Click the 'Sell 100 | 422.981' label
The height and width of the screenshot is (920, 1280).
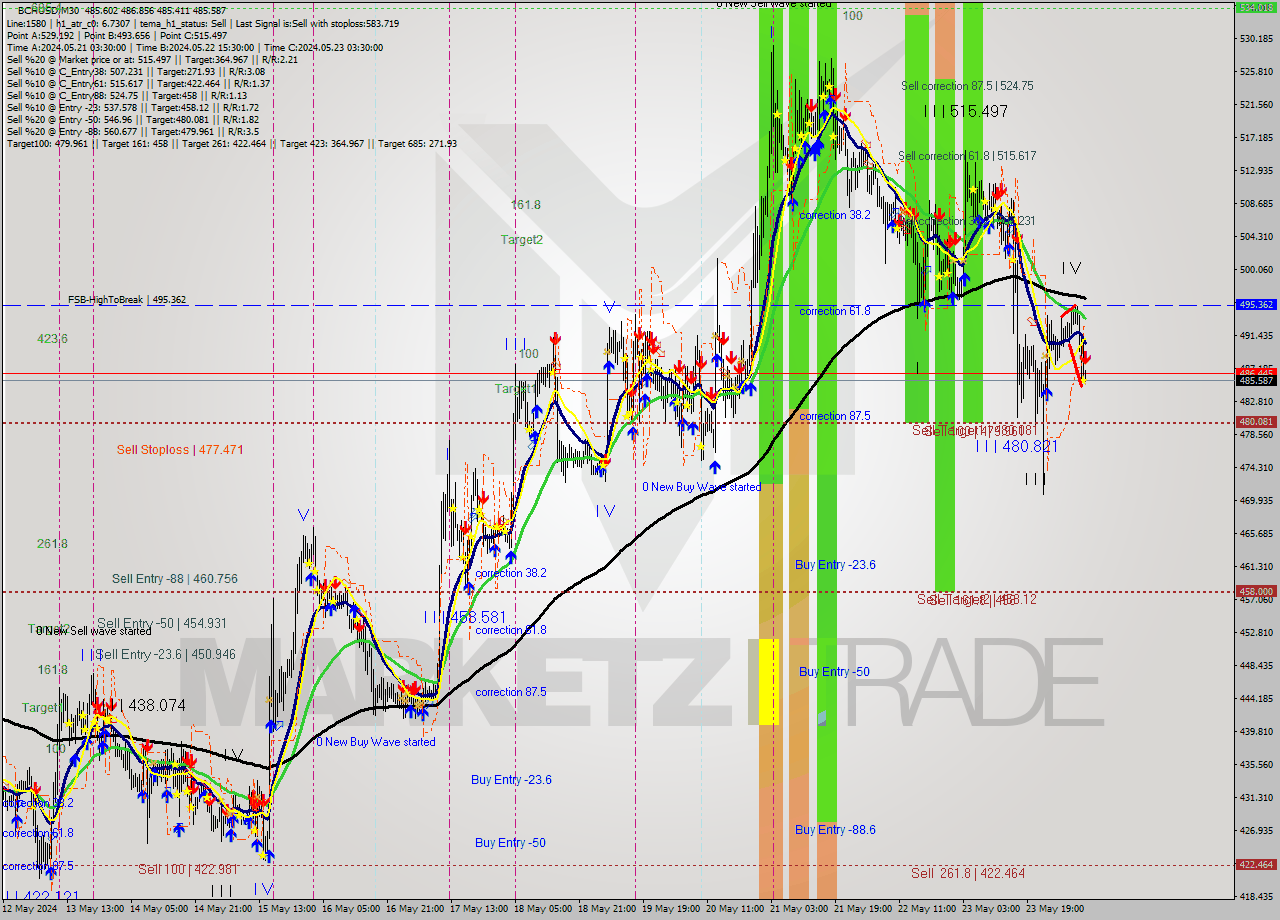click(x=188, y=869)
